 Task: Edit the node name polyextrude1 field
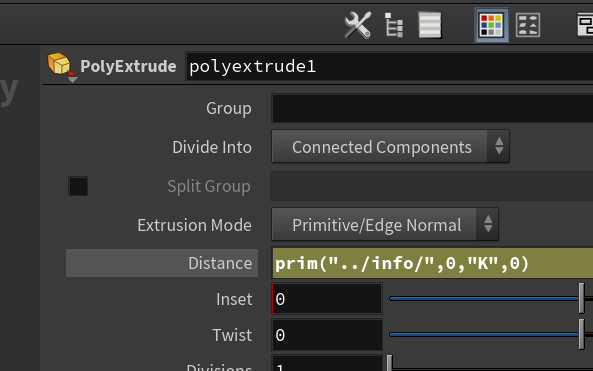tap(389, 67)
